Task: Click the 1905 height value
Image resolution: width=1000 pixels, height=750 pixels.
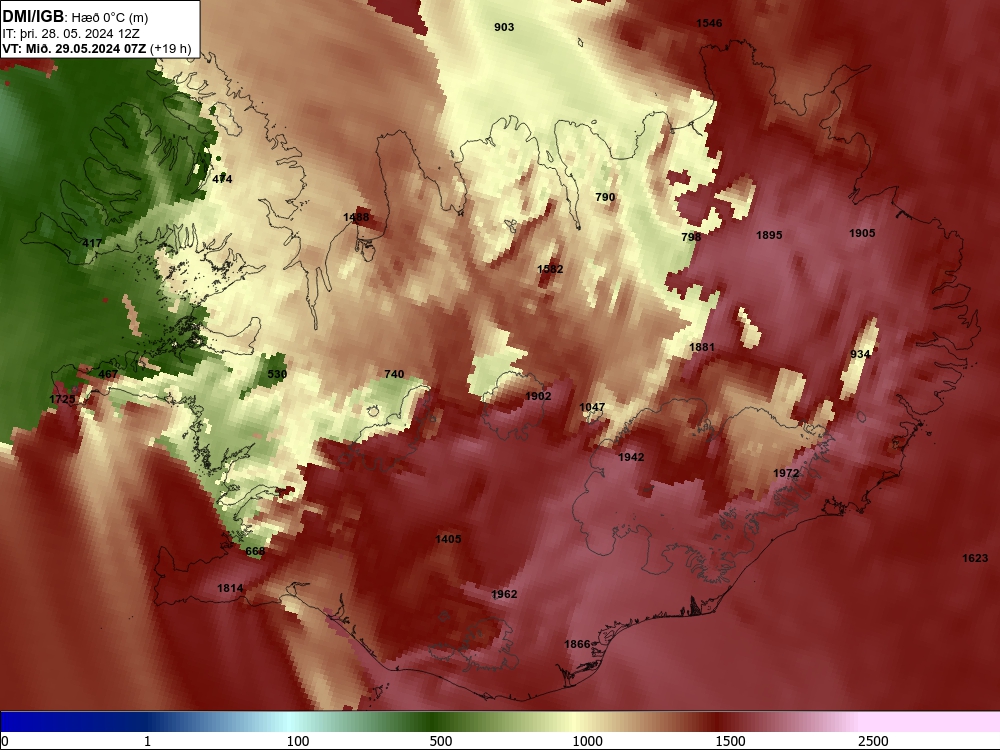Action: point(862,233)
